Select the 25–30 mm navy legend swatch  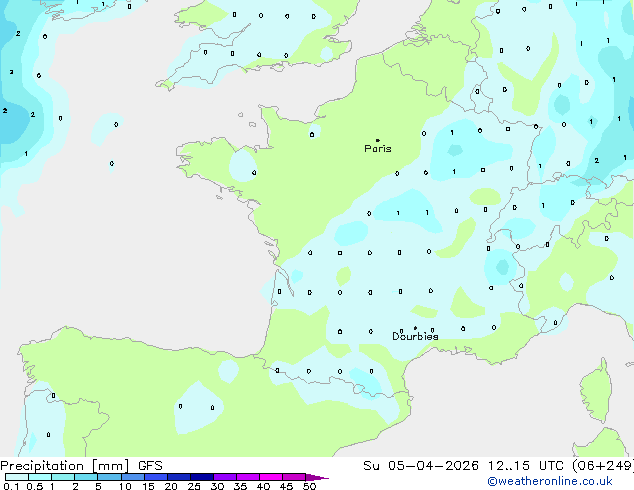click(x=202, y=477)
